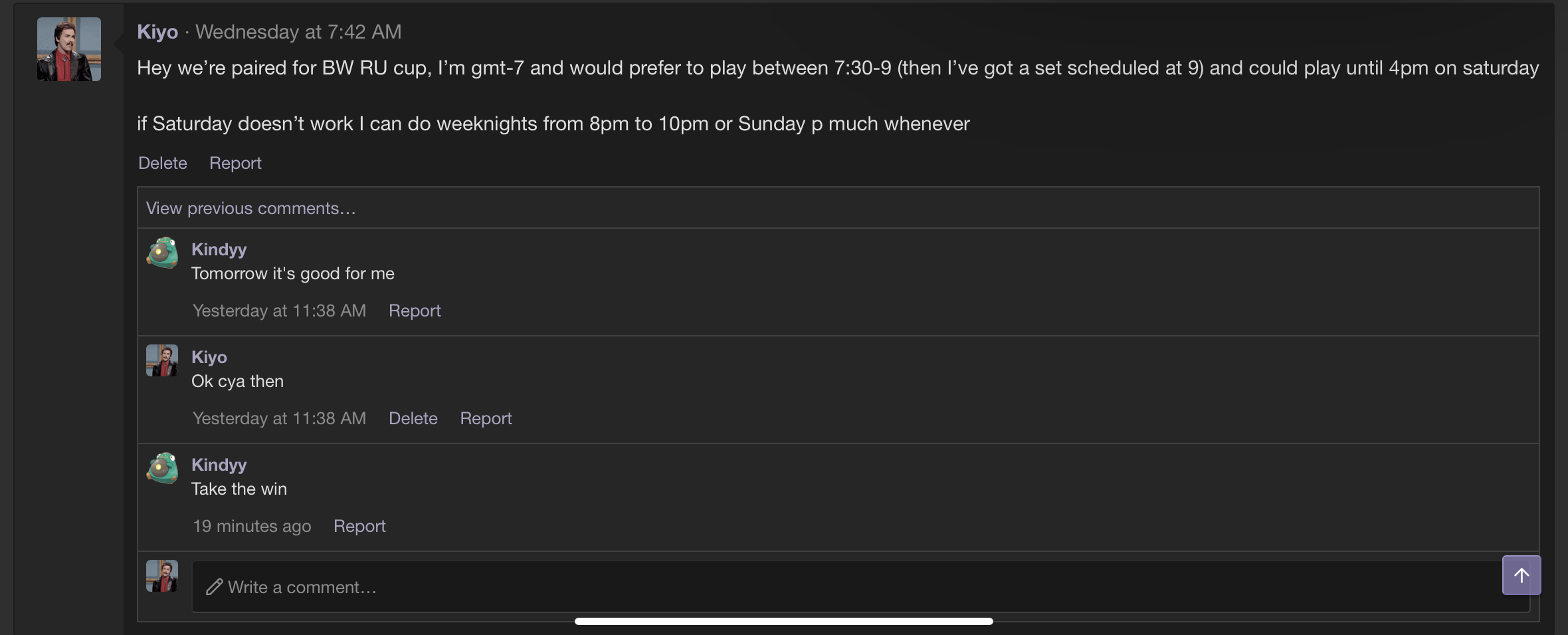Report the 'Ok cya then' comment
This screenshot has width=1568, height=635.
coord(486,419)
